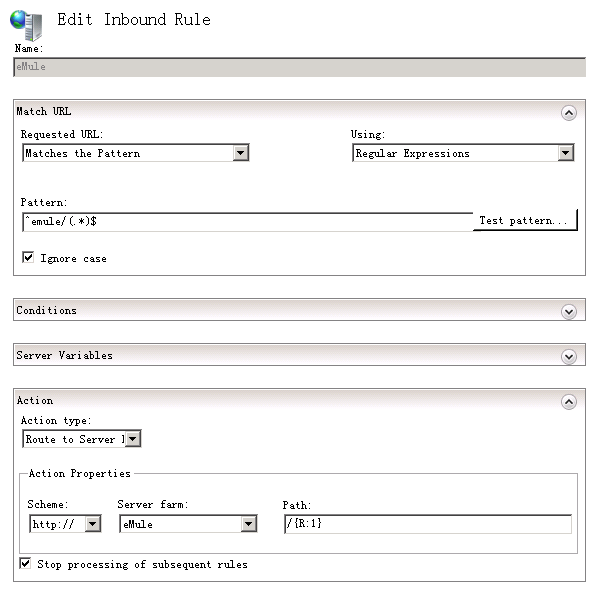The width and height of the screenshot is (597, 597).
Task: Open the Using Regular Expressions dropdown
Action: pyautogui.click(x=566, y=153)
